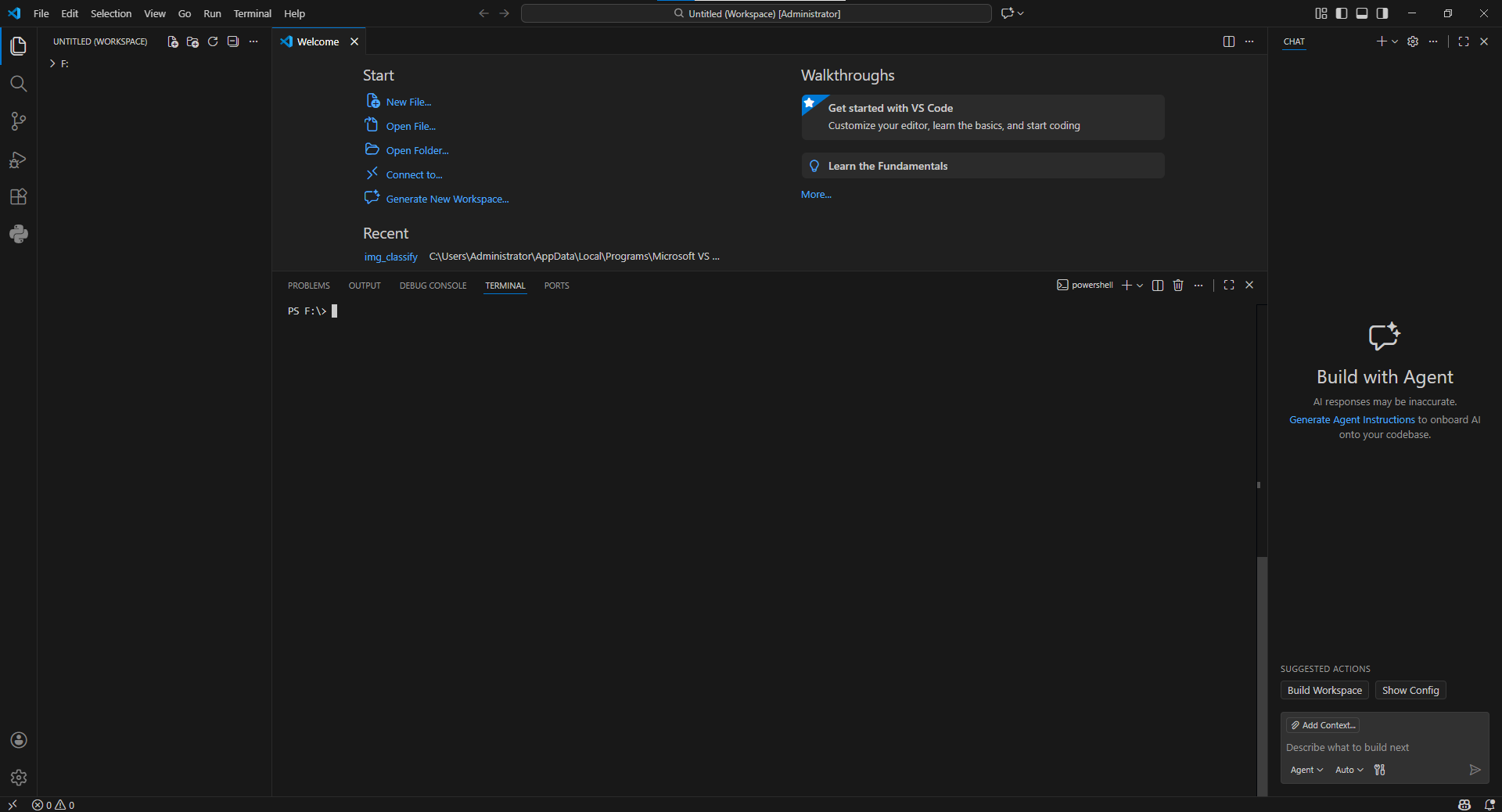Click the terminal scrollbar thumb

pyautogui.click(x=1262, y=676)
